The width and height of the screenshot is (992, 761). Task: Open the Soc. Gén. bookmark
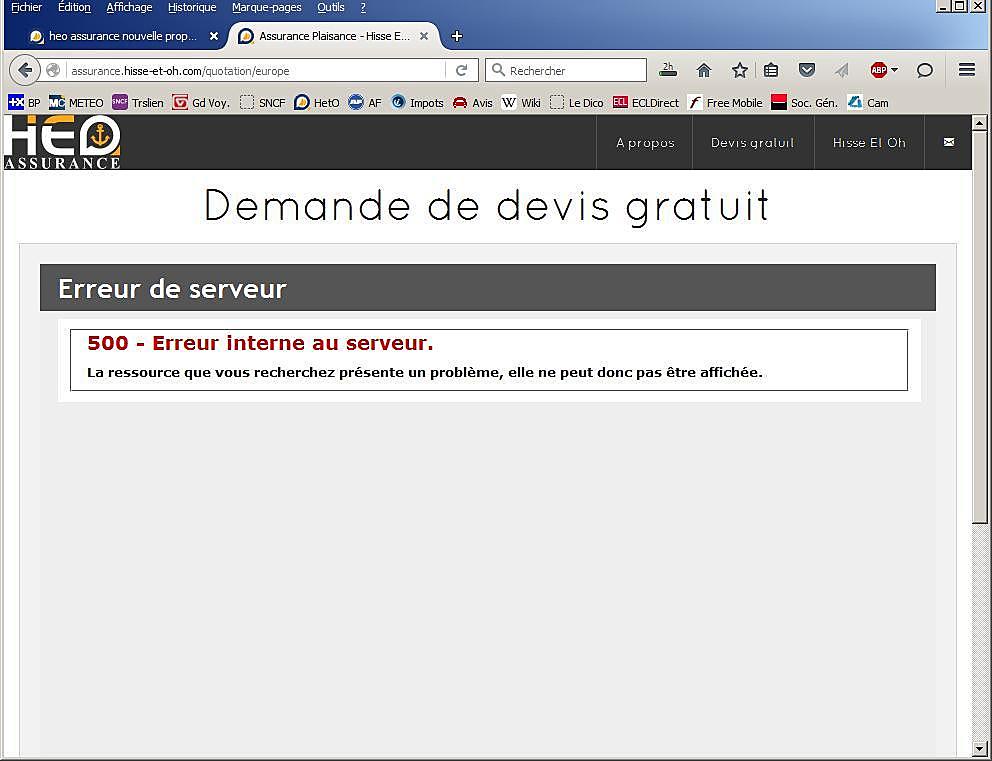pyautogui.click(x=805, y=102)
